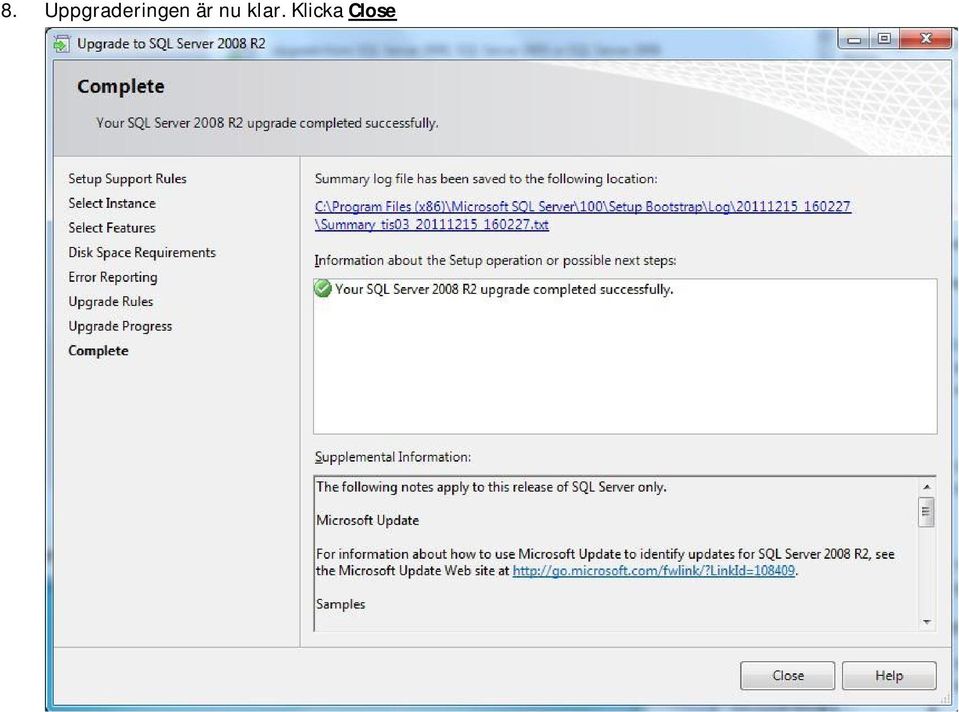Click the 'Supplemental Information:' label
Image resolution: width=959 pixels, height=712 pixels.
point(393,457)
